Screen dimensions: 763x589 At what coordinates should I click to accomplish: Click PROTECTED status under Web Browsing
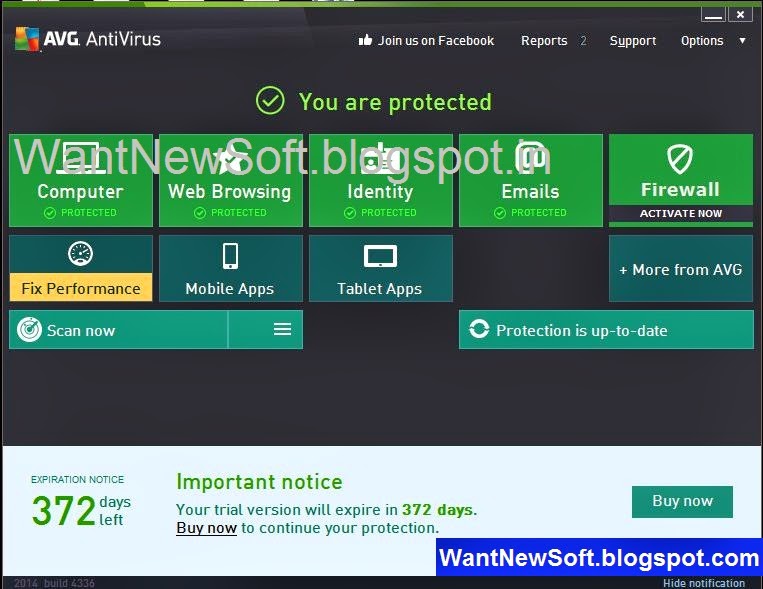pyautogui.click(x=231, y=213)
